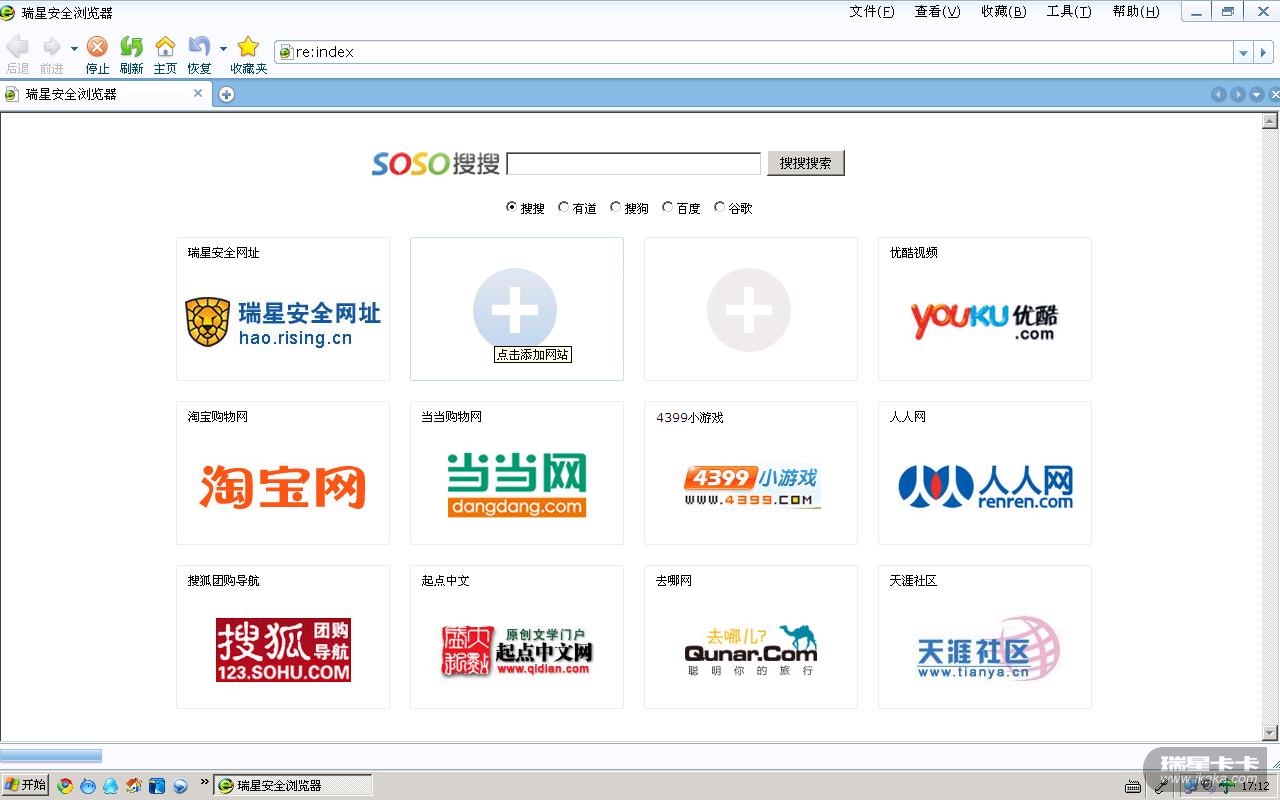Image resolution: width=1280 pixels, height=800 pixels.
Task: Click the Windows 开始 Start button
Action: [25, 785]
